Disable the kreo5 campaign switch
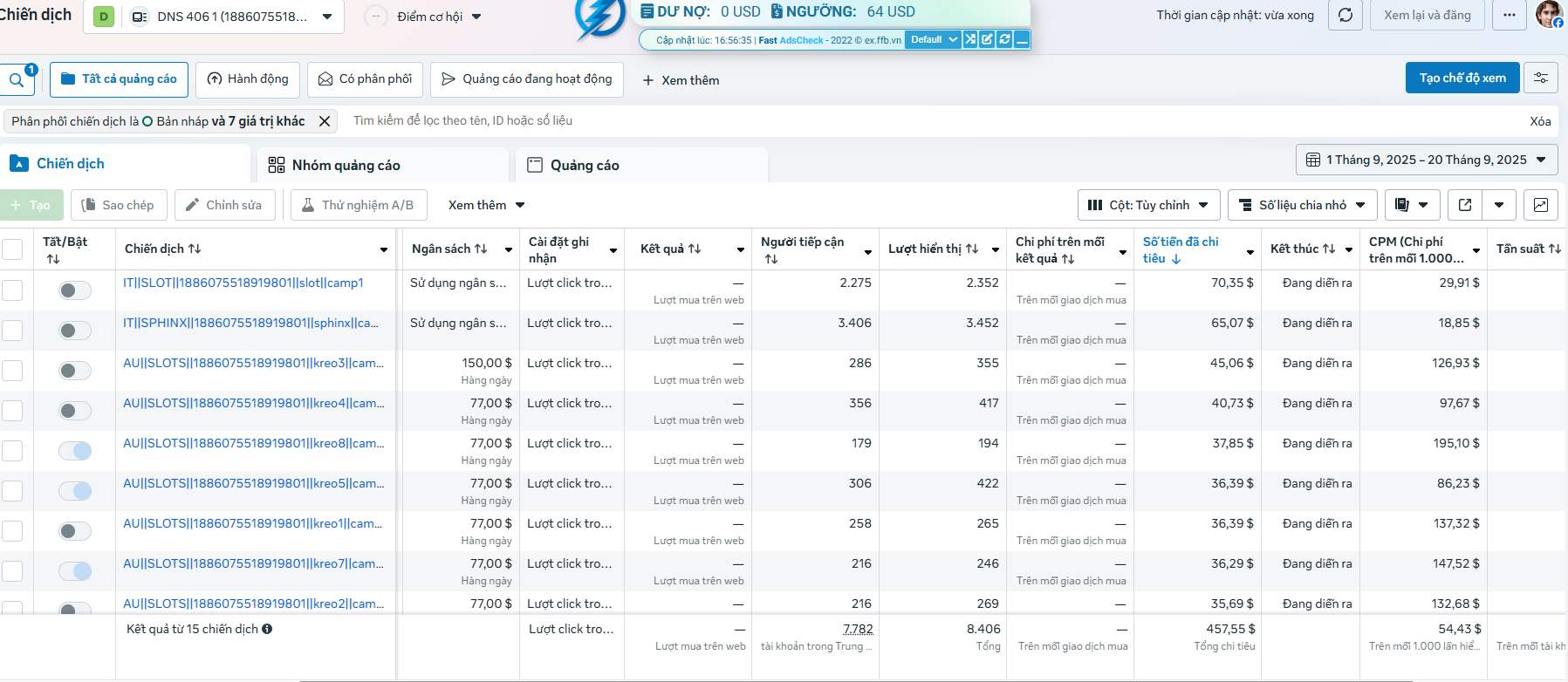The width and height of the screenshot is (1568, 682). [x=75, y=491]
